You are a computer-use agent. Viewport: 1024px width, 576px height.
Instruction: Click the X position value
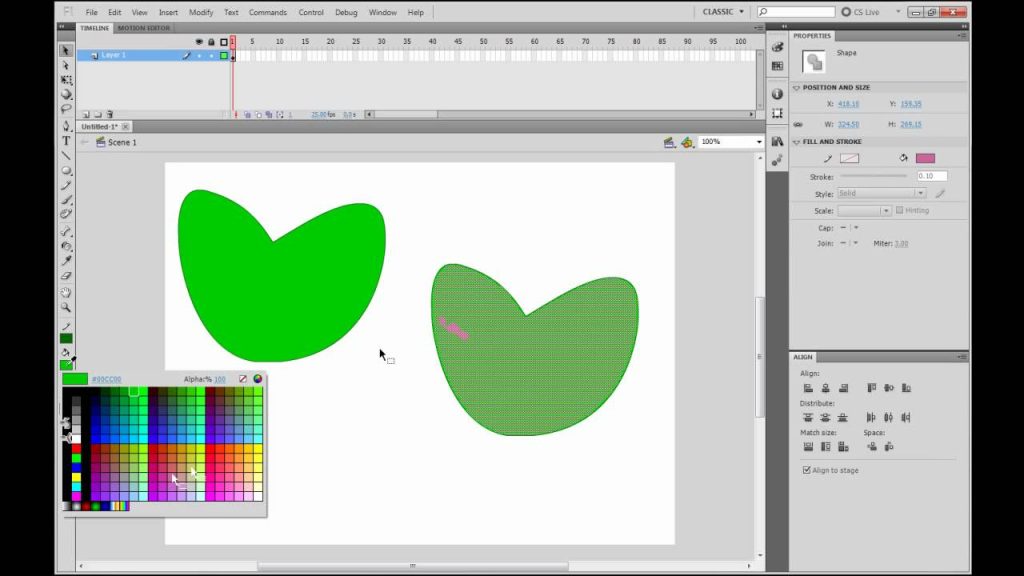click(x=848, y=104)
